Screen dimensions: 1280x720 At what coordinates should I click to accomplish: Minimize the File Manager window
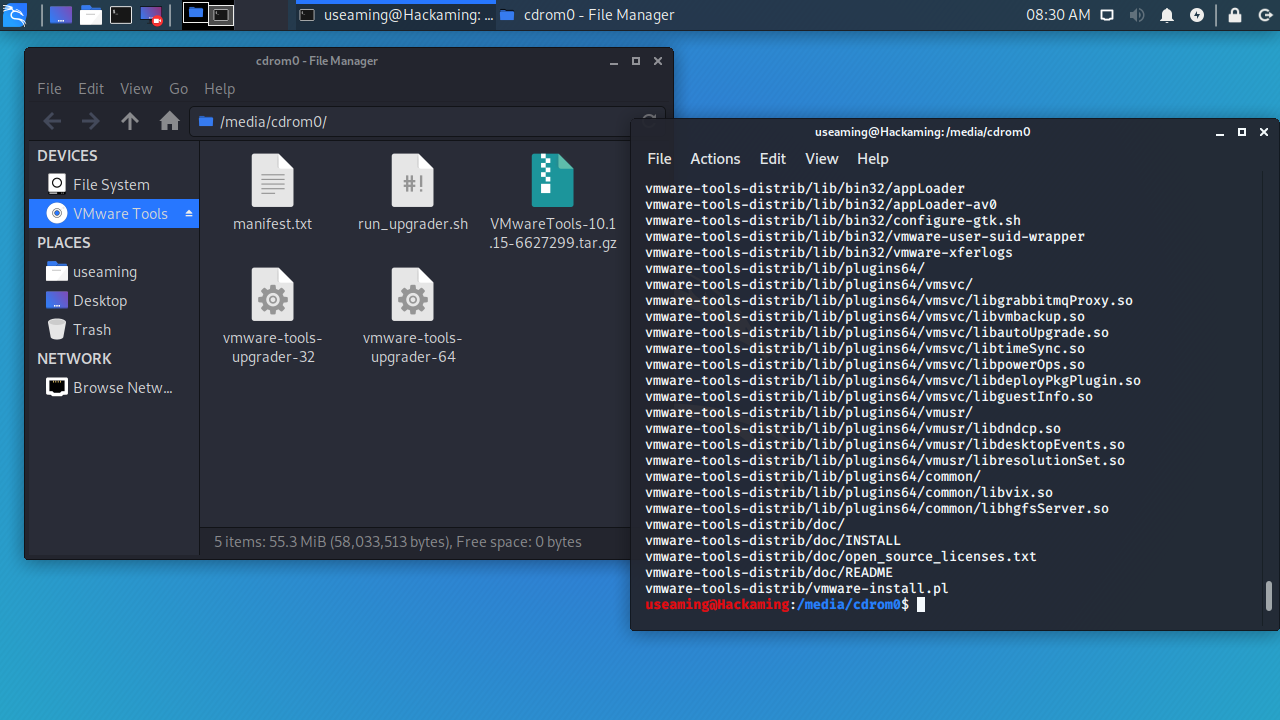click(614, 61)
